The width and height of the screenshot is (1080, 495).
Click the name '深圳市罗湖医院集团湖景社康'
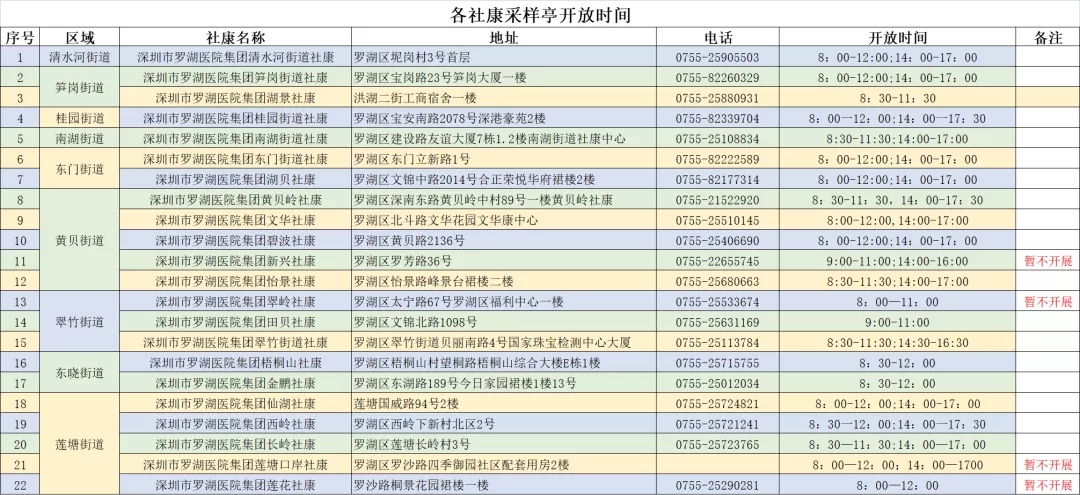pyautogui.click(x=236, y=98)
